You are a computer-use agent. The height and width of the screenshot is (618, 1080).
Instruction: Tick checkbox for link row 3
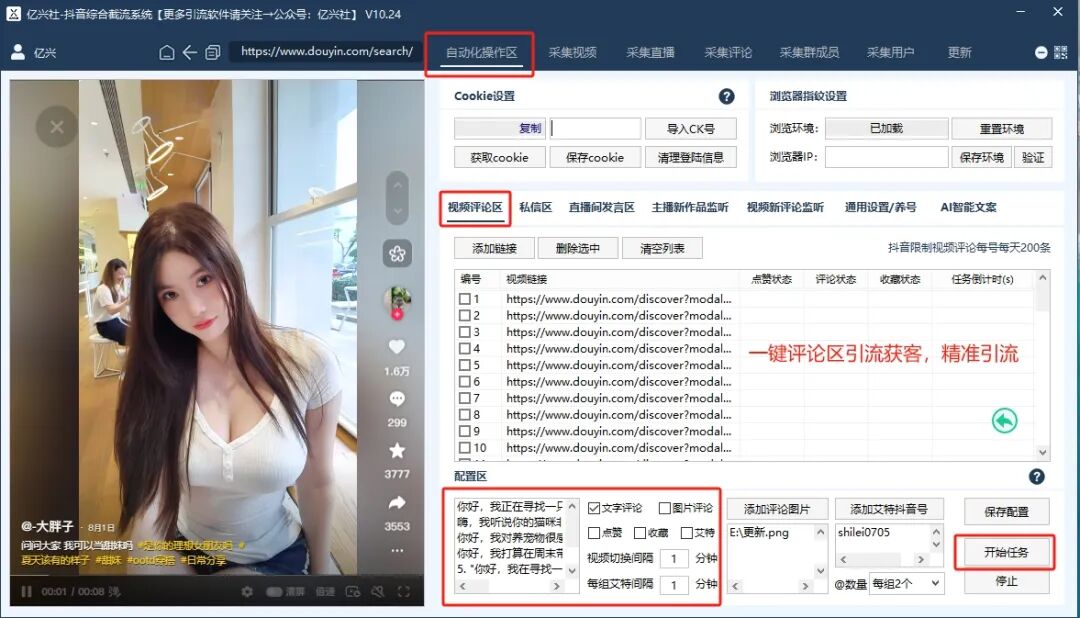click(x=465, y=332)
